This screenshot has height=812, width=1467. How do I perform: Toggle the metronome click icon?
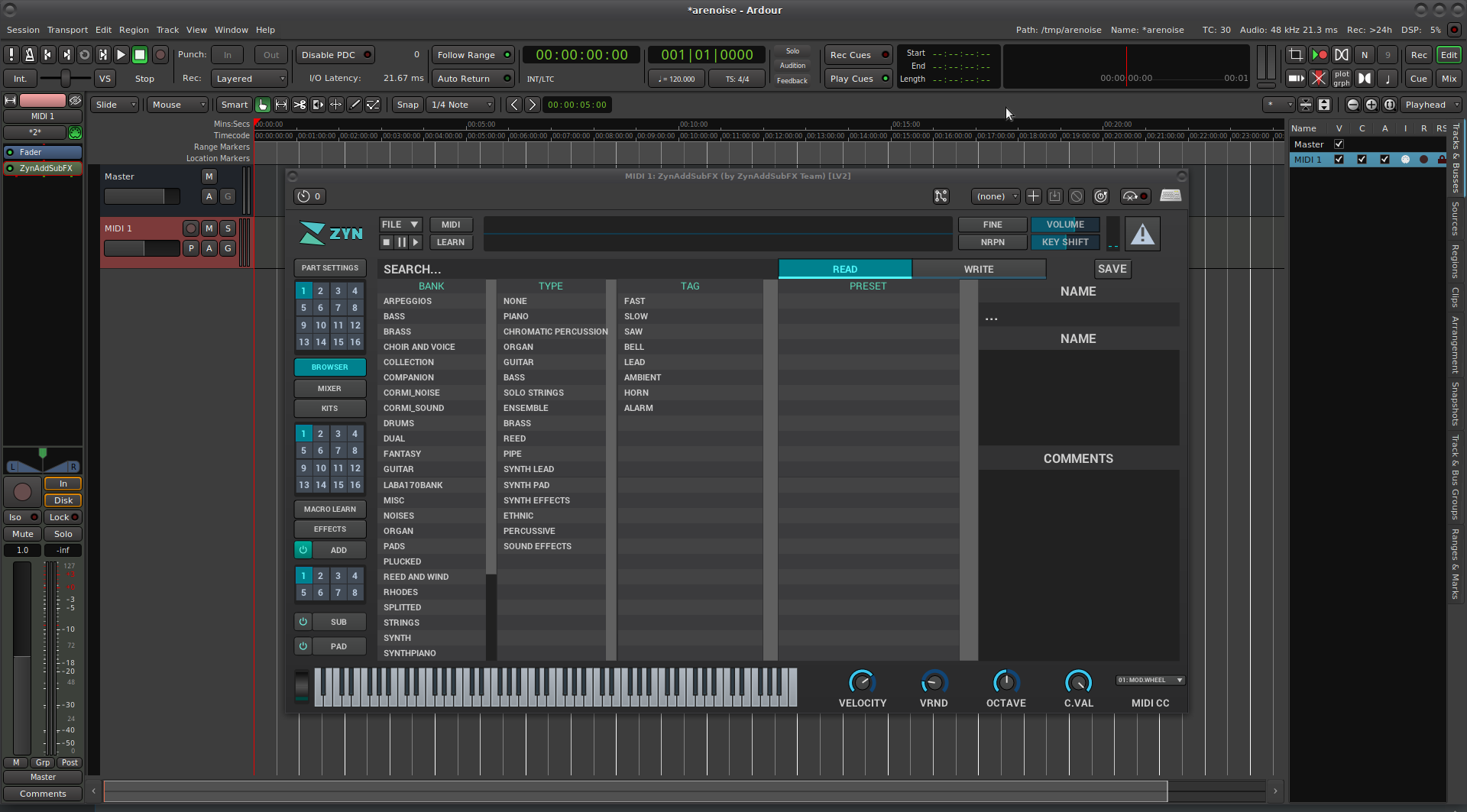[x=29, y=55]
